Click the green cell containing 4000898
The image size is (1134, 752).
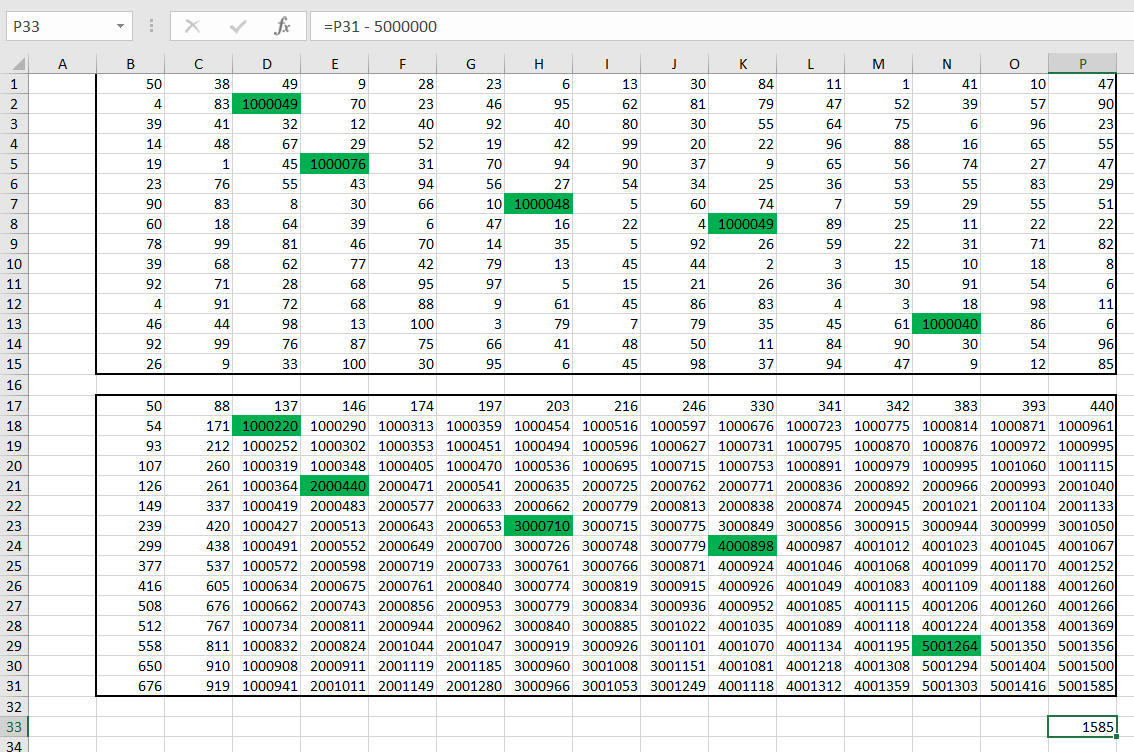coord(742,545)
